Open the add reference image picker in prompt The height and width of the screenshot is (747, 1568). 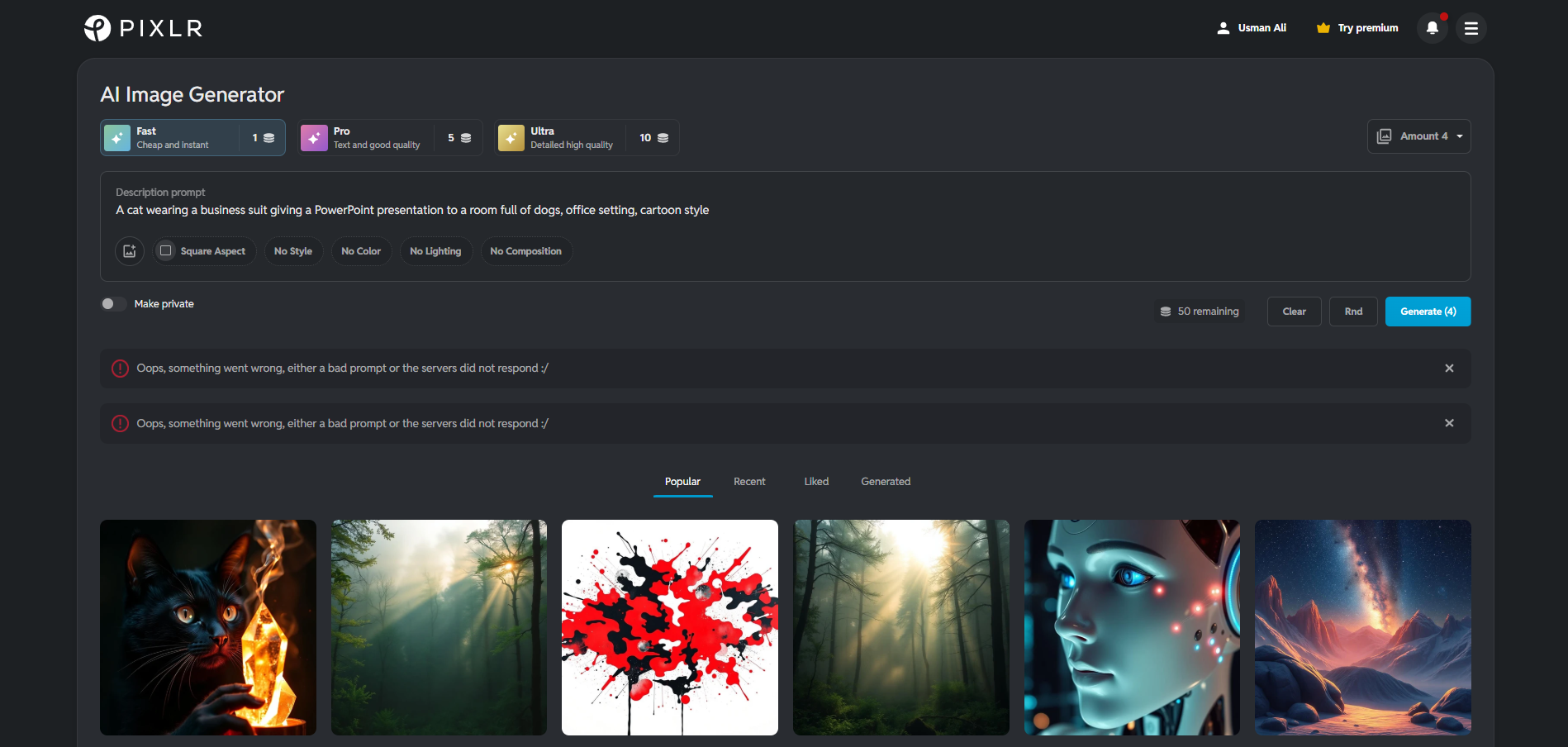click(x=129, y=250)
